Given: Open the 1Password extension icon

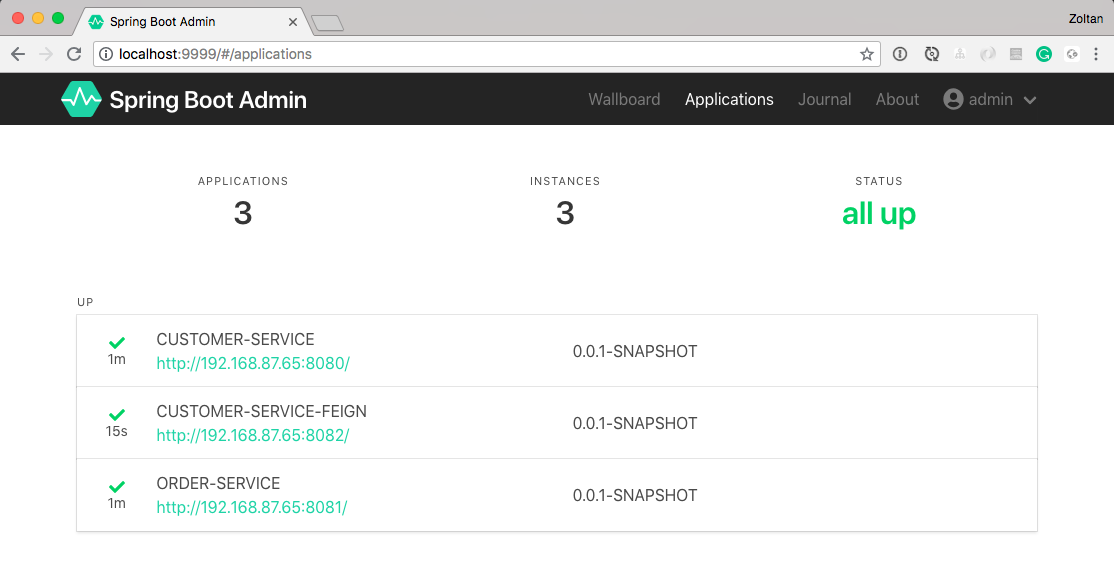Looking at the screenshot, I should (x=900, y=54).
